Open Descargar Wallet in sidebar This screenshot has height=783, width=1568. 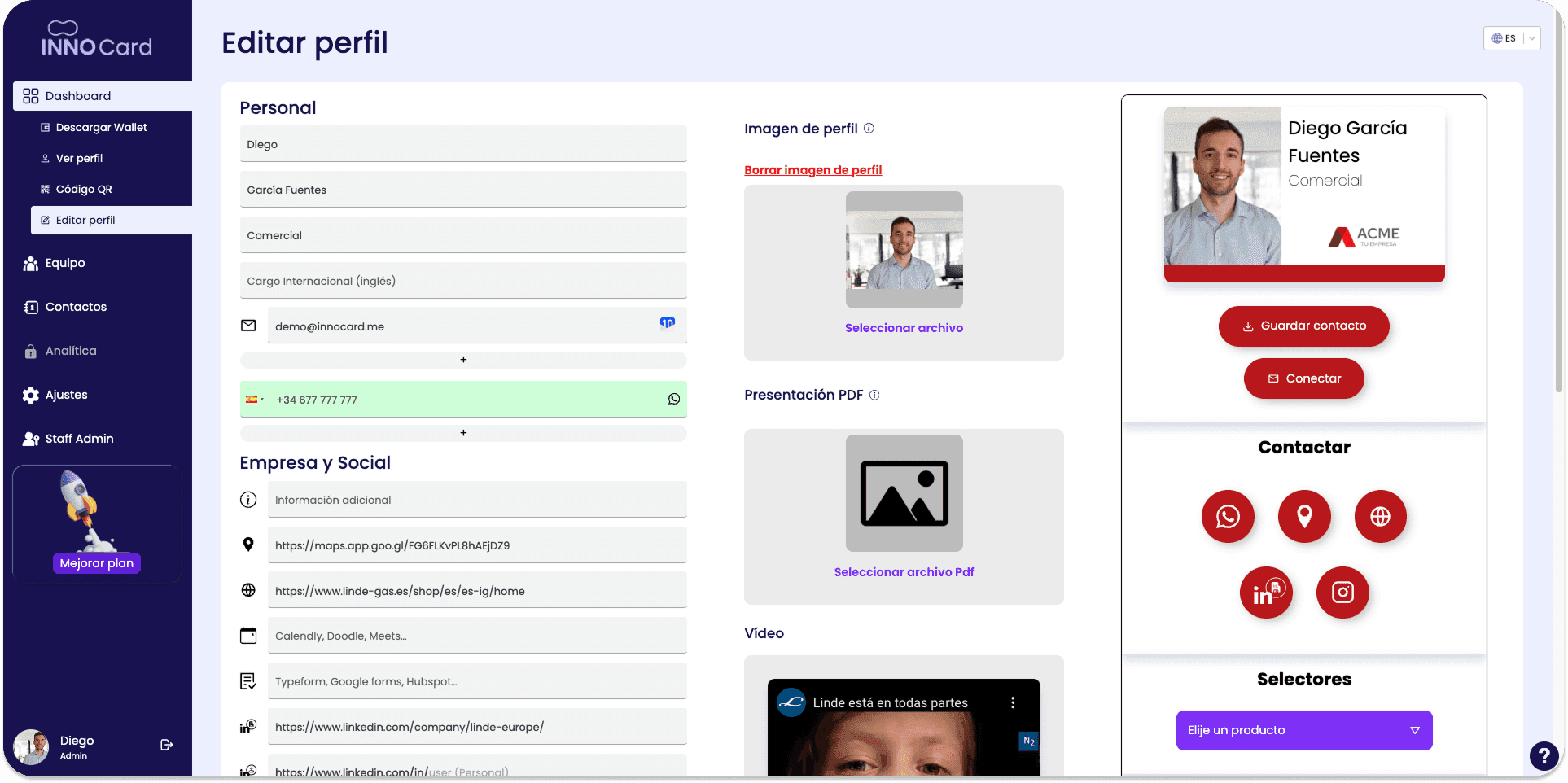(x=102, y=128)
